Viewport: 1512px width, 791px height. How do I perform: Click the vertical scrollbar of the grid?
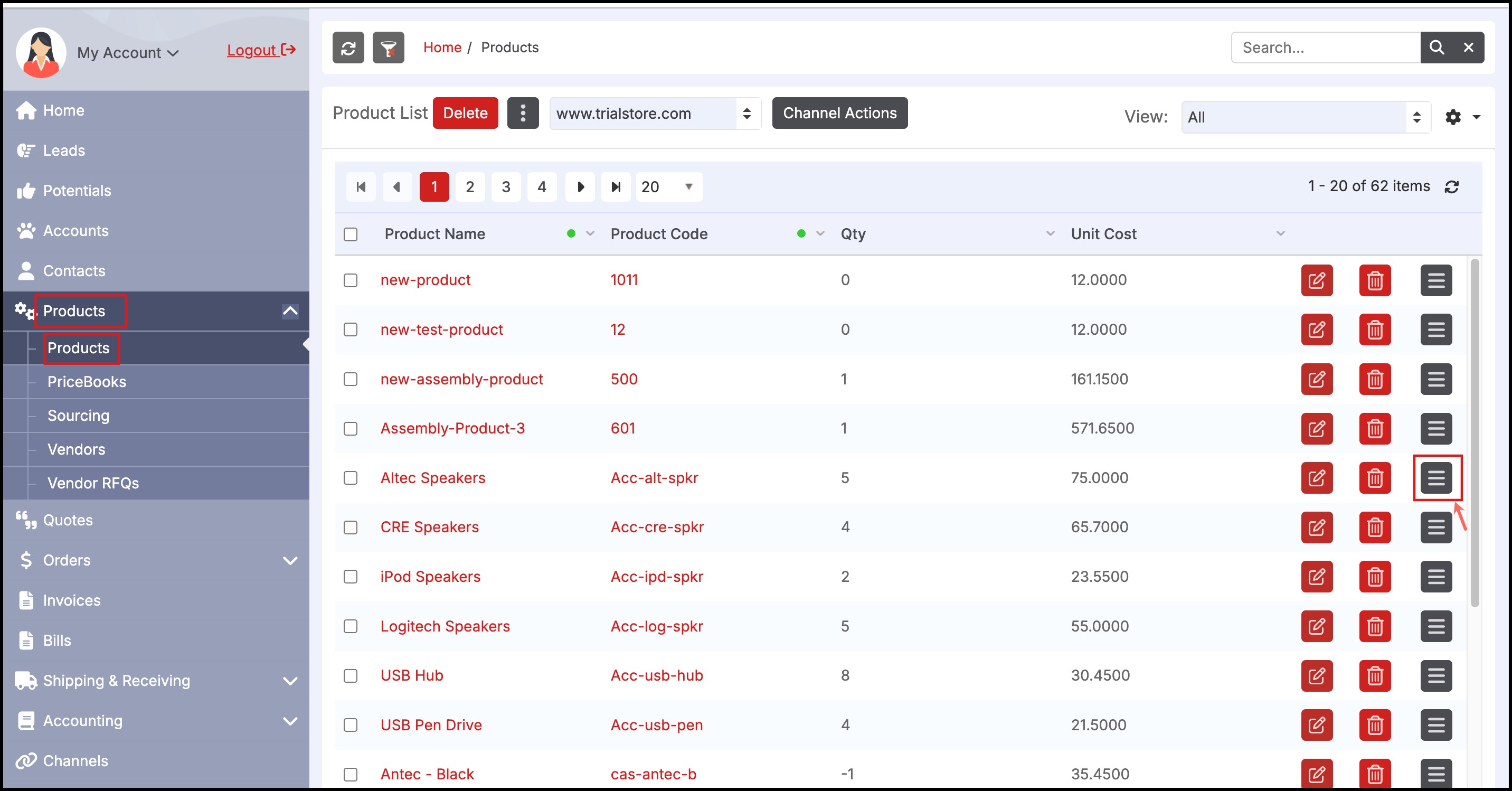pos(1475,433)
